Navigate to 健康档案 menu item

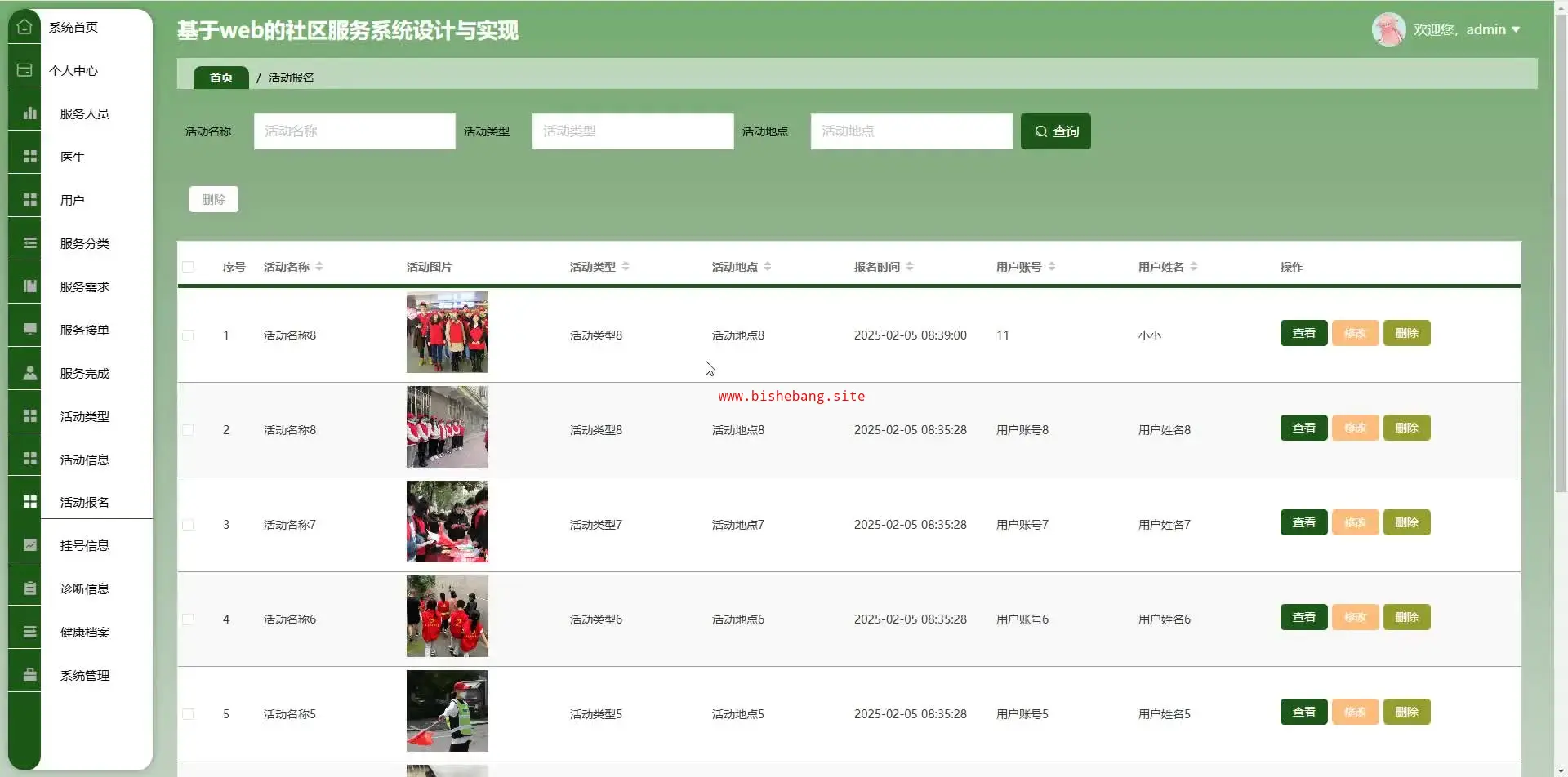85,632
